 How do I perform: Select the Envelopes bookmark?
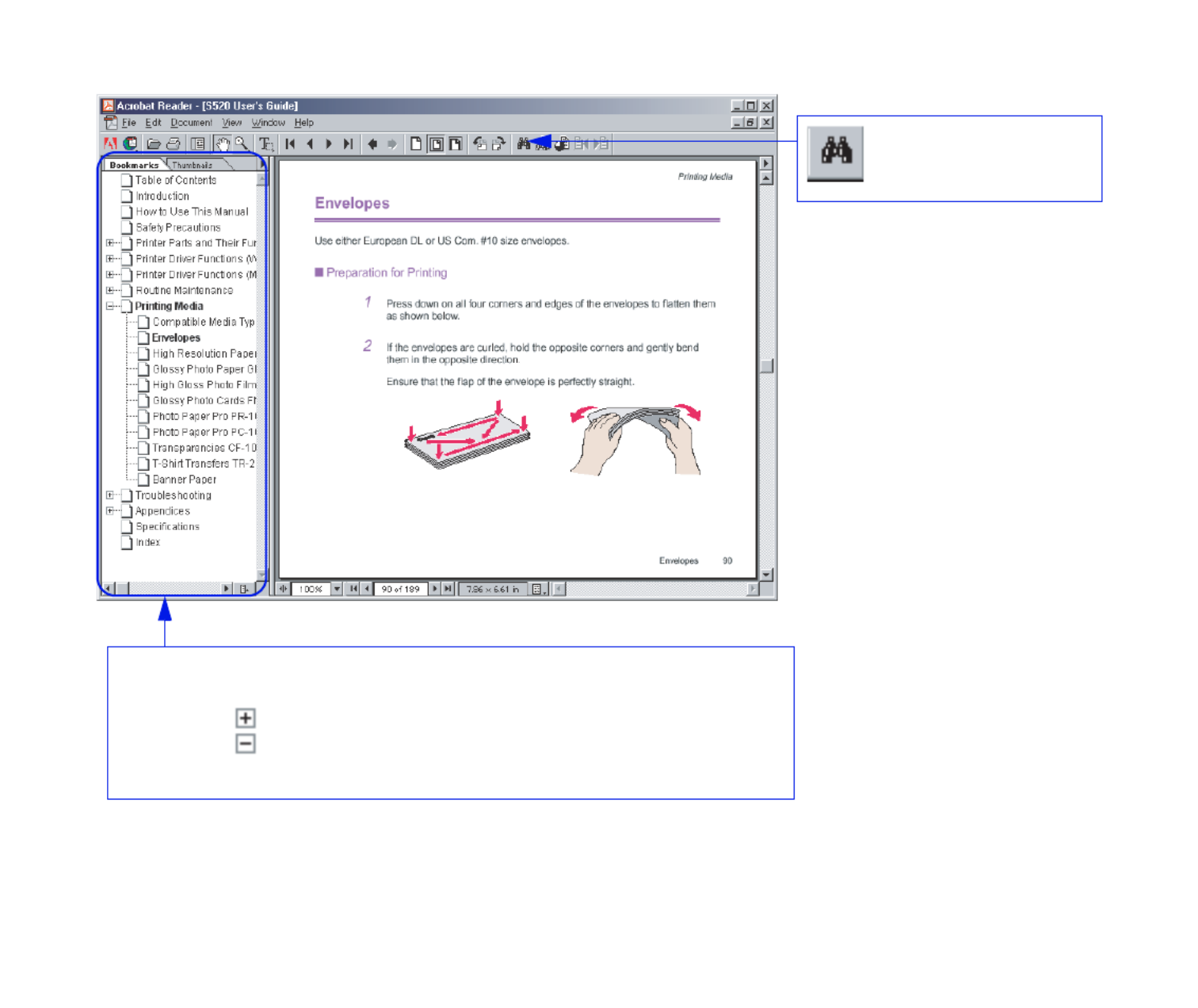(176, 338)
